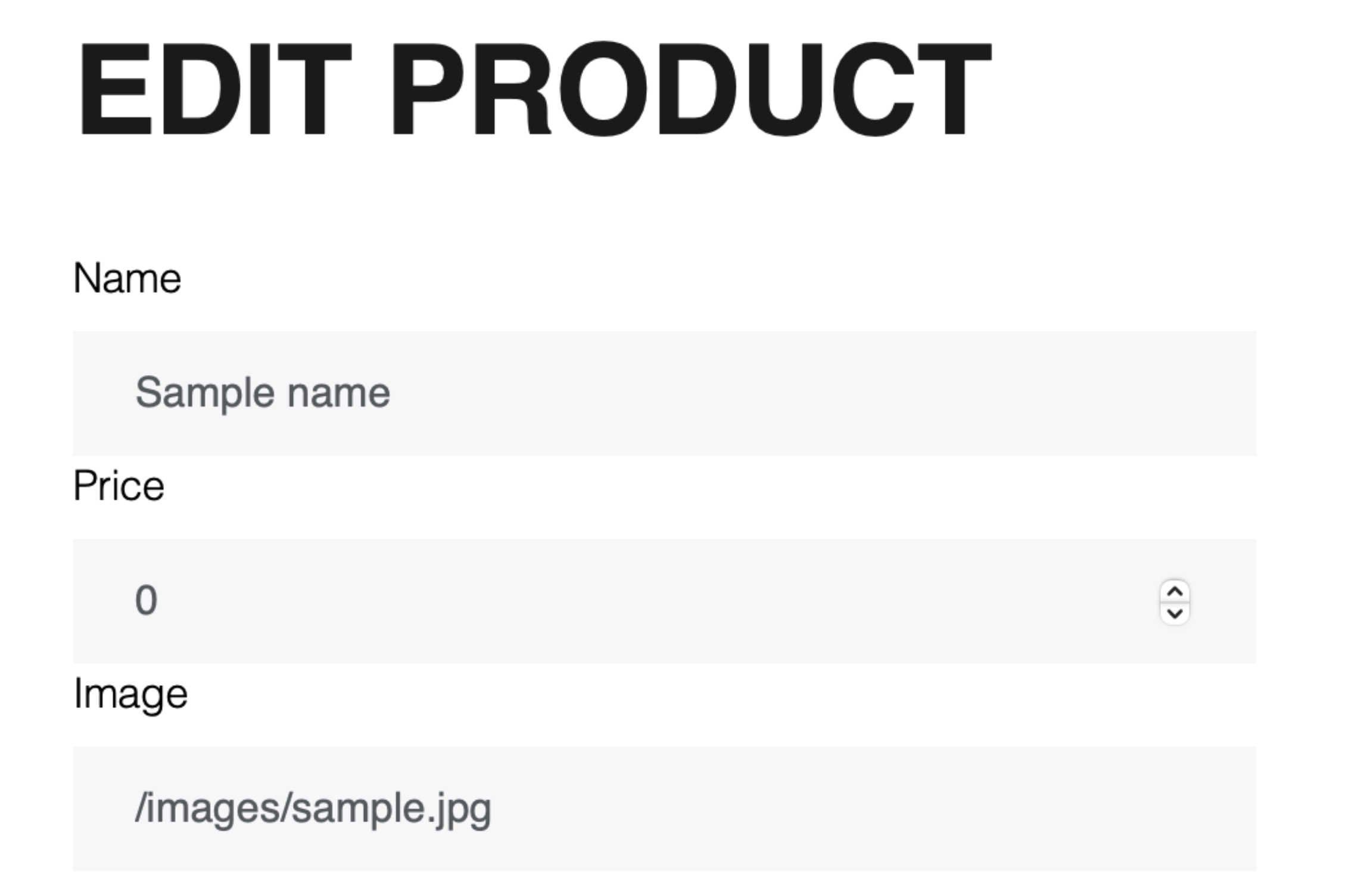The image size is (1345, 896).
Task: Click empty middle area of Price field
Action: (x=655, y=601)
